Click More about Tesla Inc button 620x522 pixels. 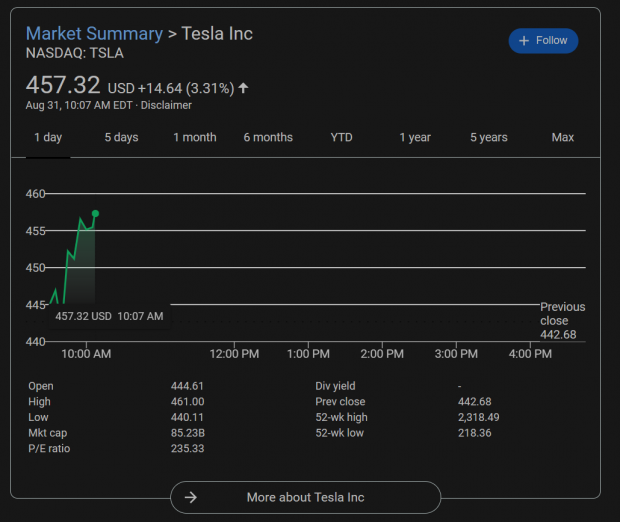pyautogui.click(x=305, y=497)
